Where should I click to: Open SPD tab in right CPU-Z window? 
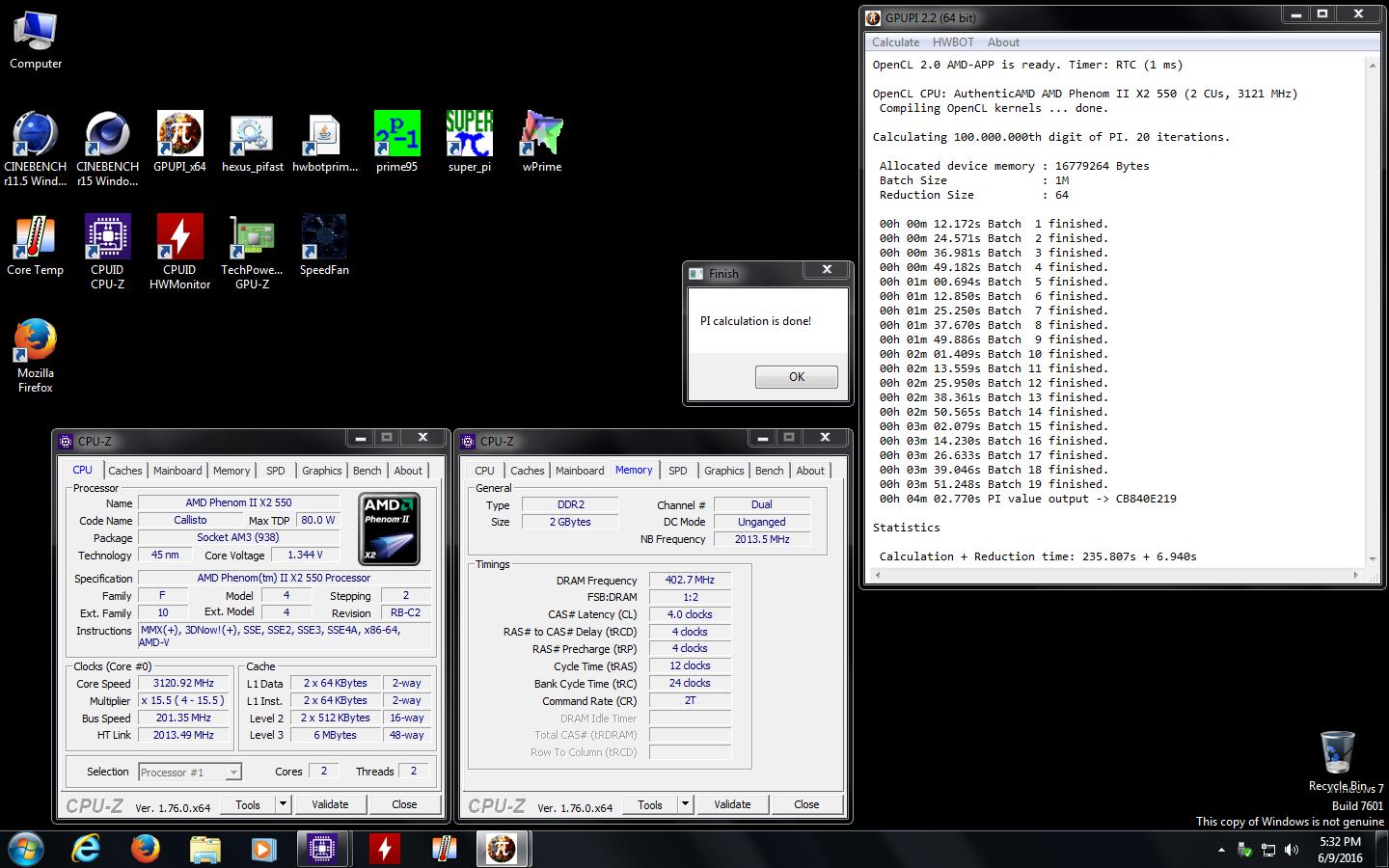[678, 471]
